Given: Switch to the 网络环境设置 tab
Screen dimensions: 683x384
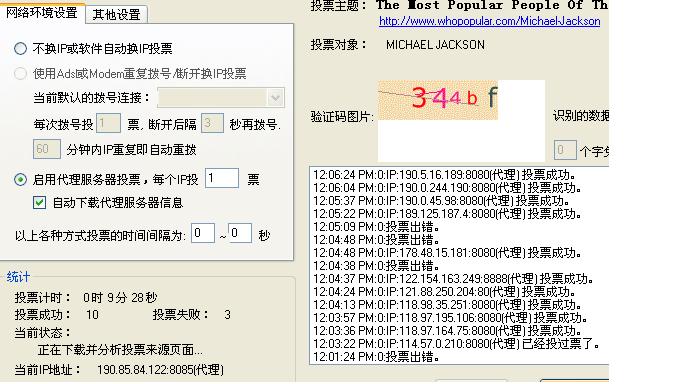Looking at the screenshot, I should coord(42,12).
